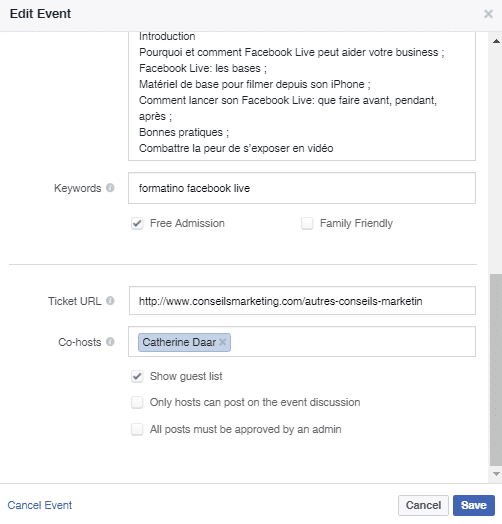Enable the Family Friendly checkbox

(307, 223)
